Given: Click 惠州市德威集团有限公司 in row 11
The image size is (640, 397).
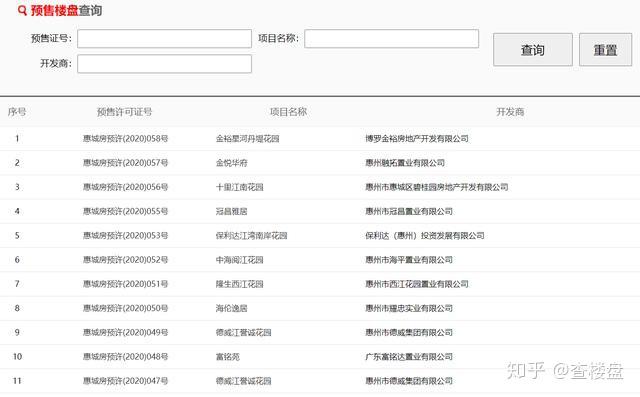Looking at the screenshot, I should click(x=409, y=381).
